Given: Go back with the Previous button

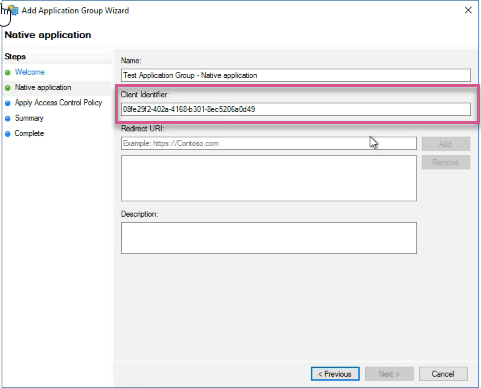Looking at the screenshot, I should point(335,374).
